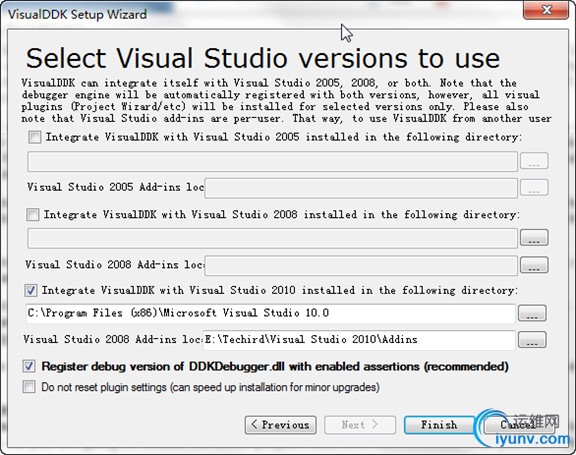Browse for Visual Studio 2008 install directory
The height and width of the screenshot is (455, 576).
(x=534, y=238)
